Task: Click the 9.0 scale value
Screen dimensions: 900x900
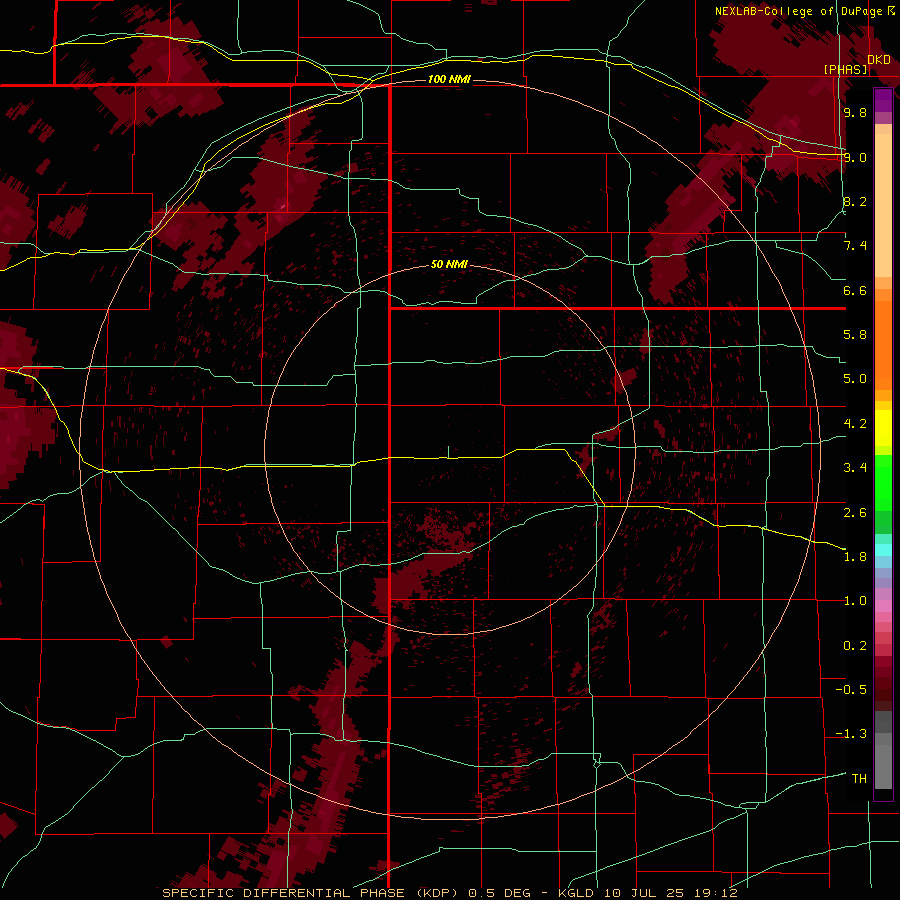Action: [x=855, y=157]
